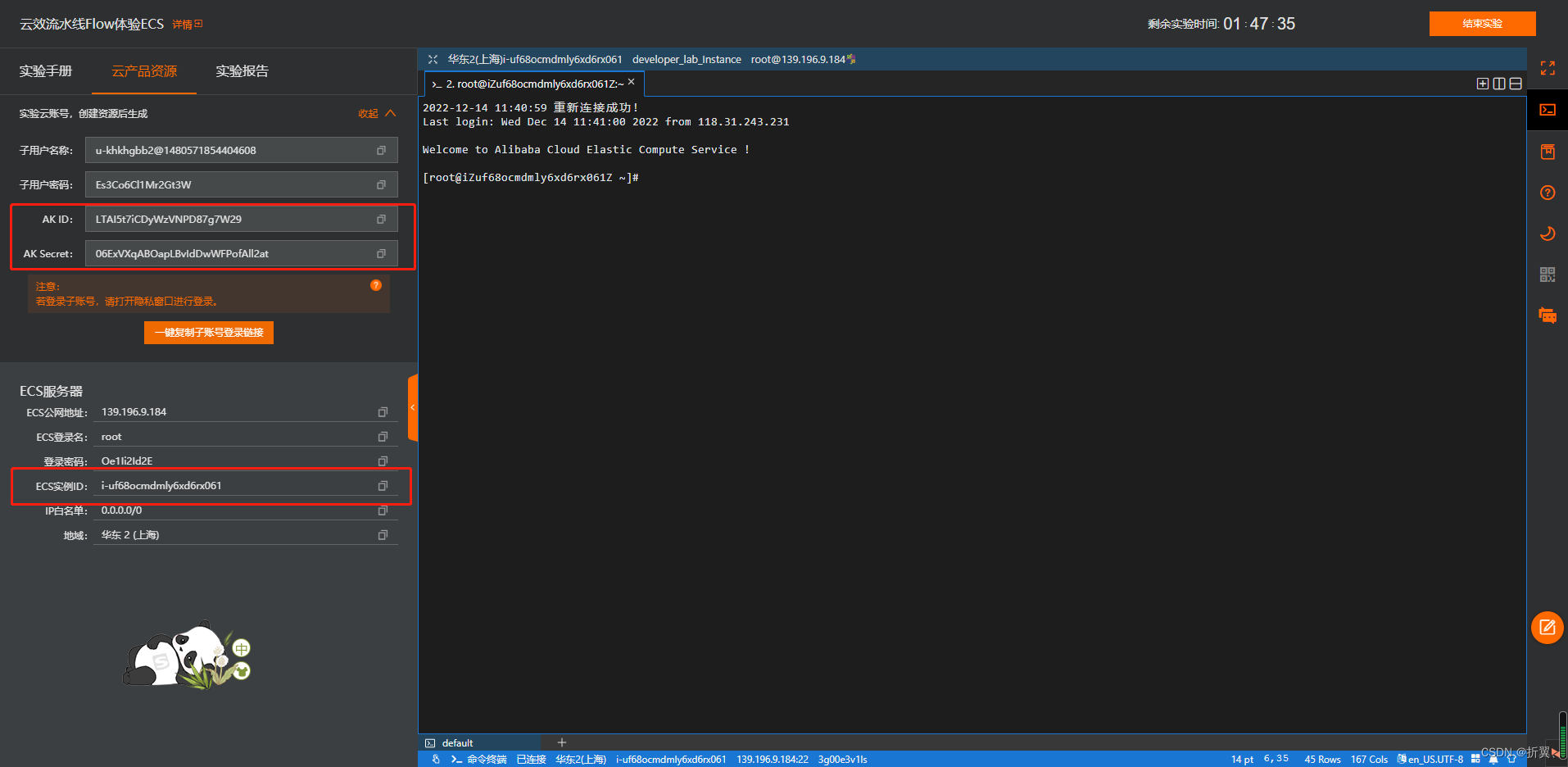The image size is (1568, 767).
Task: Click the terminal command prompt area
Action: point(531,178)
